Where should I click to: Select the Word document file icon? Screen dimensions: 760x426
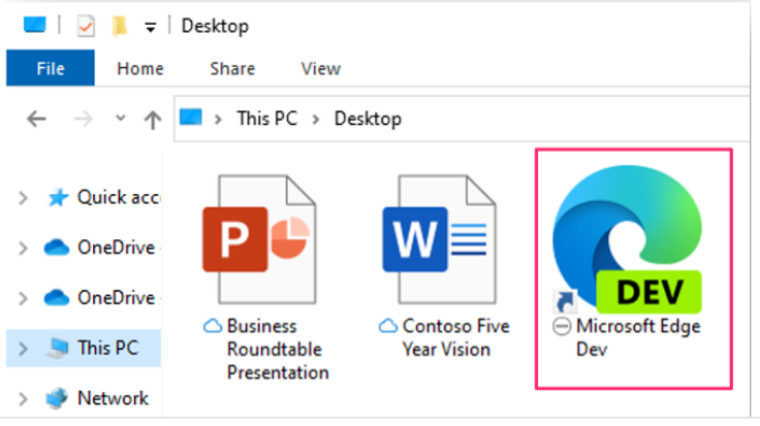point(440,239)
